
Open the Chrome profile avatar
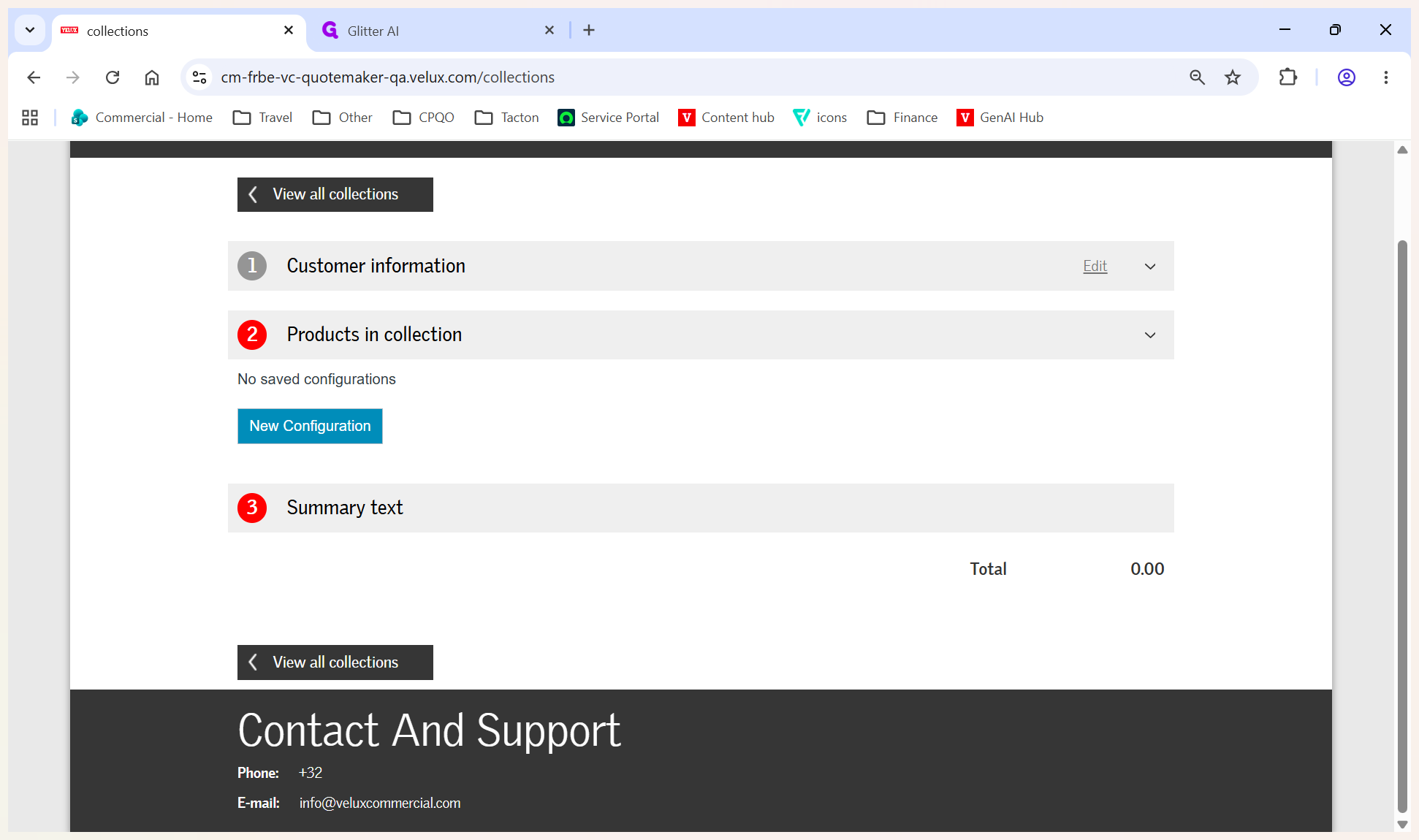(1347, 77)
